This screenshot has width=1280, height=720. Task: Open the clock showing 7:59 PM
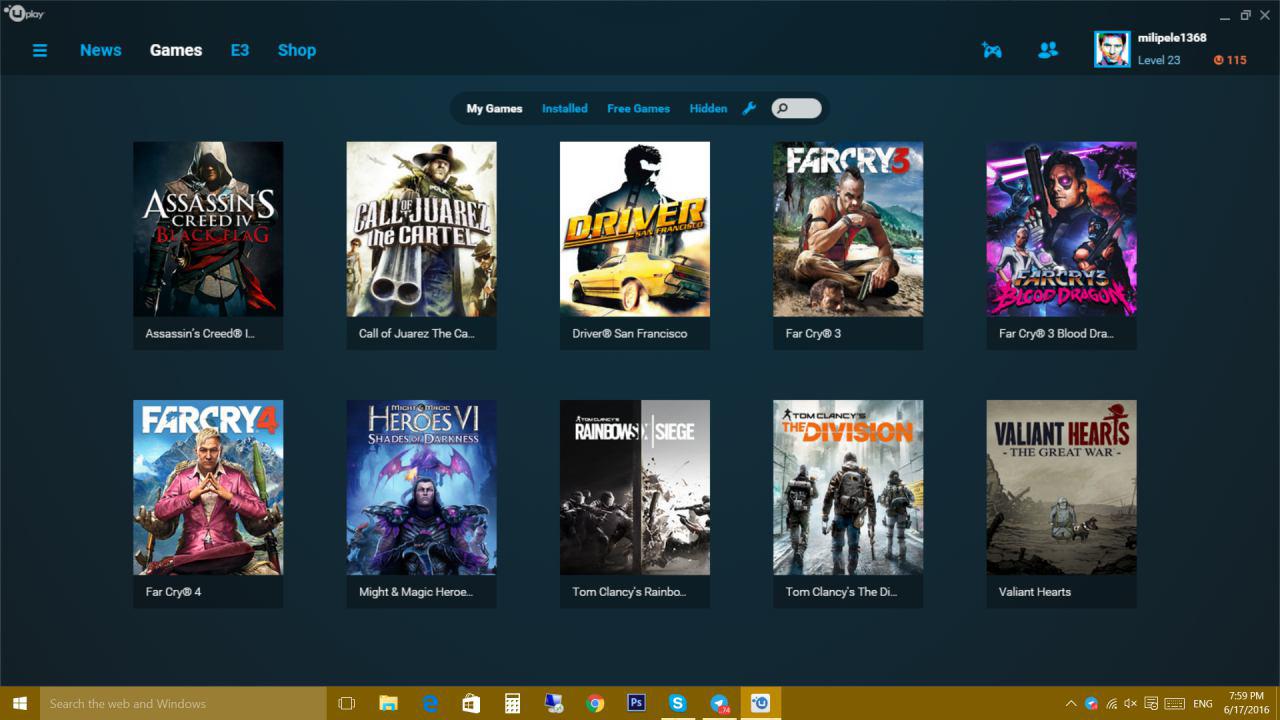pyautogui.click(x=1245, y=703)
